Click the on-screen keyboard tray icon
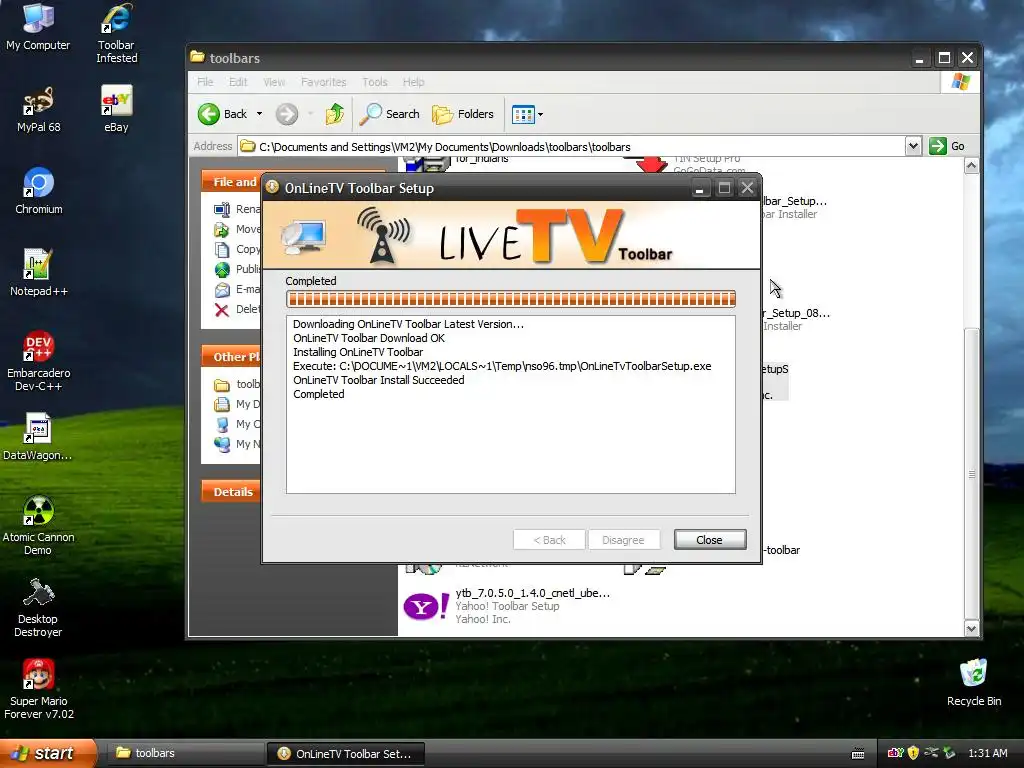The image size is (1024, 768). point(858,754)
